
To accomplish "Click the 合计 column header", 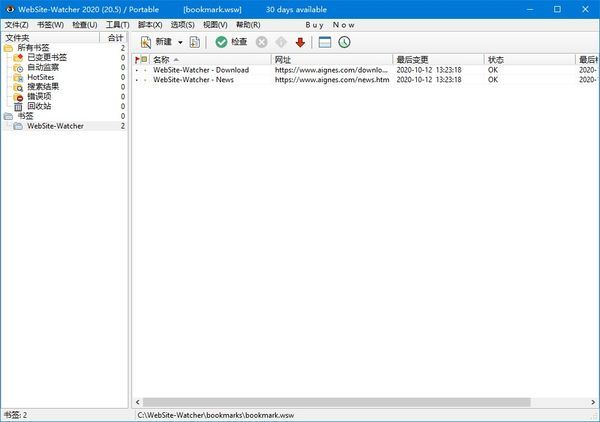I will tap(114, 38).
